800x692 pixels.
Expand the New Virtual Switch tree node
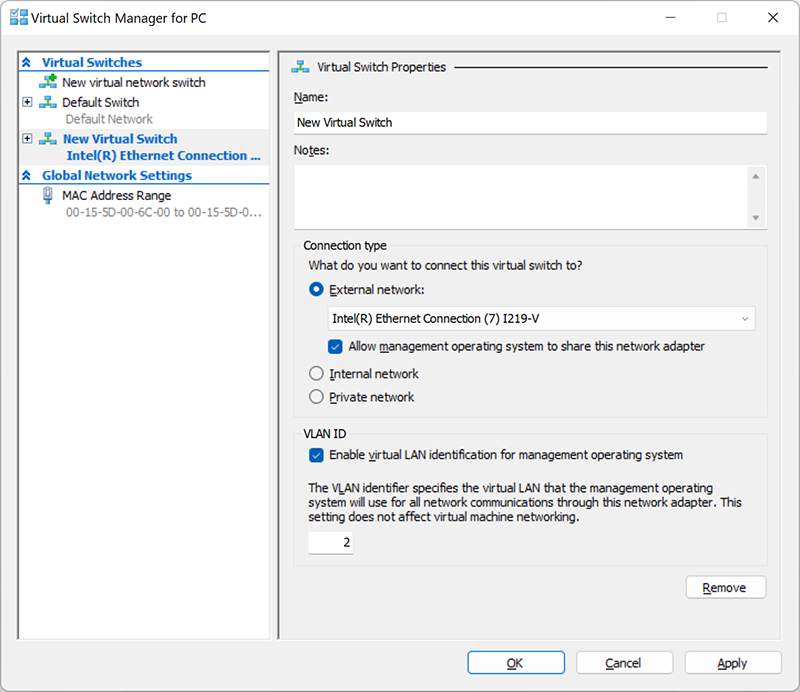coord(27,139)
